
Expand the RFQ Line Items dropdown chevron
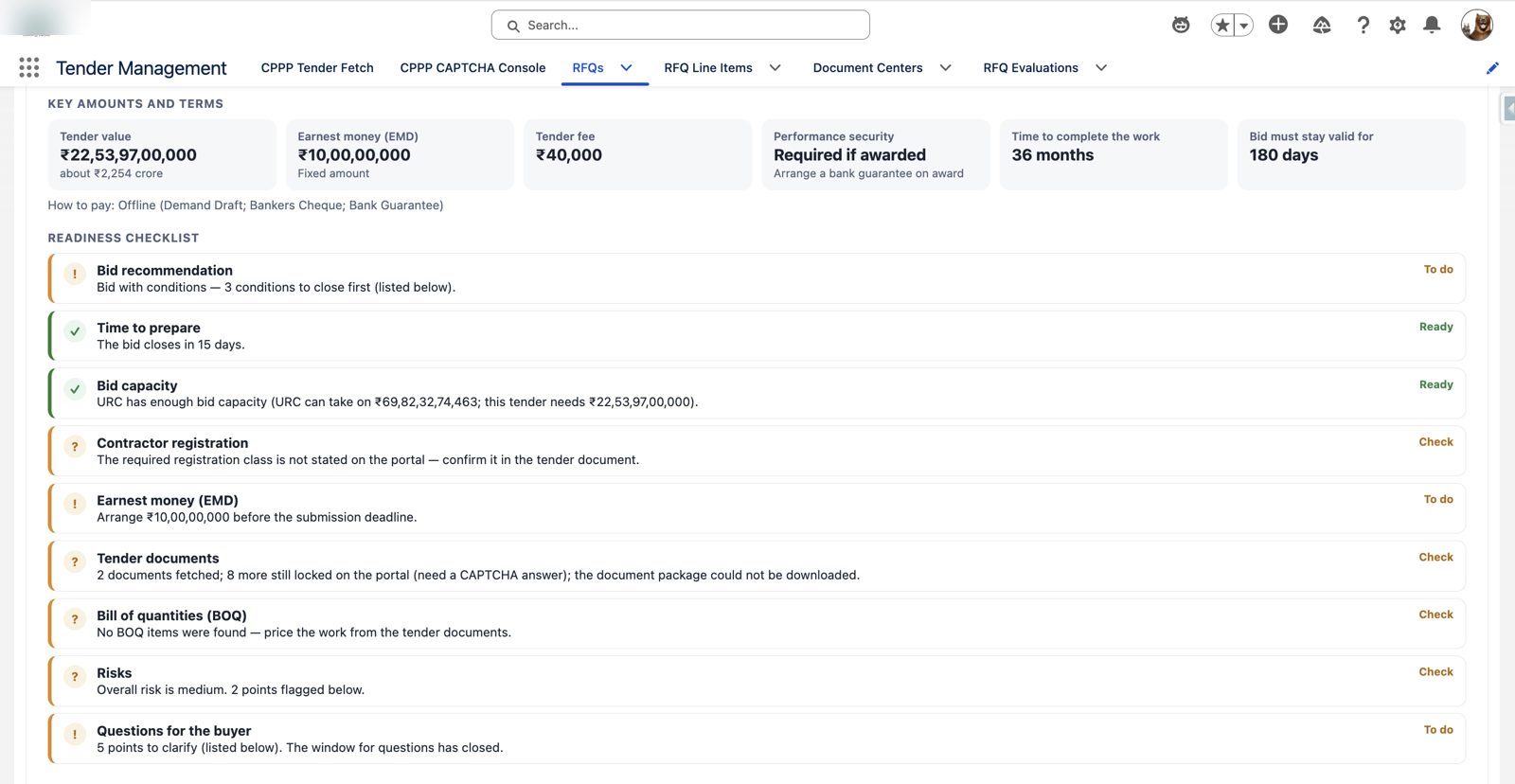click(775, 67)
